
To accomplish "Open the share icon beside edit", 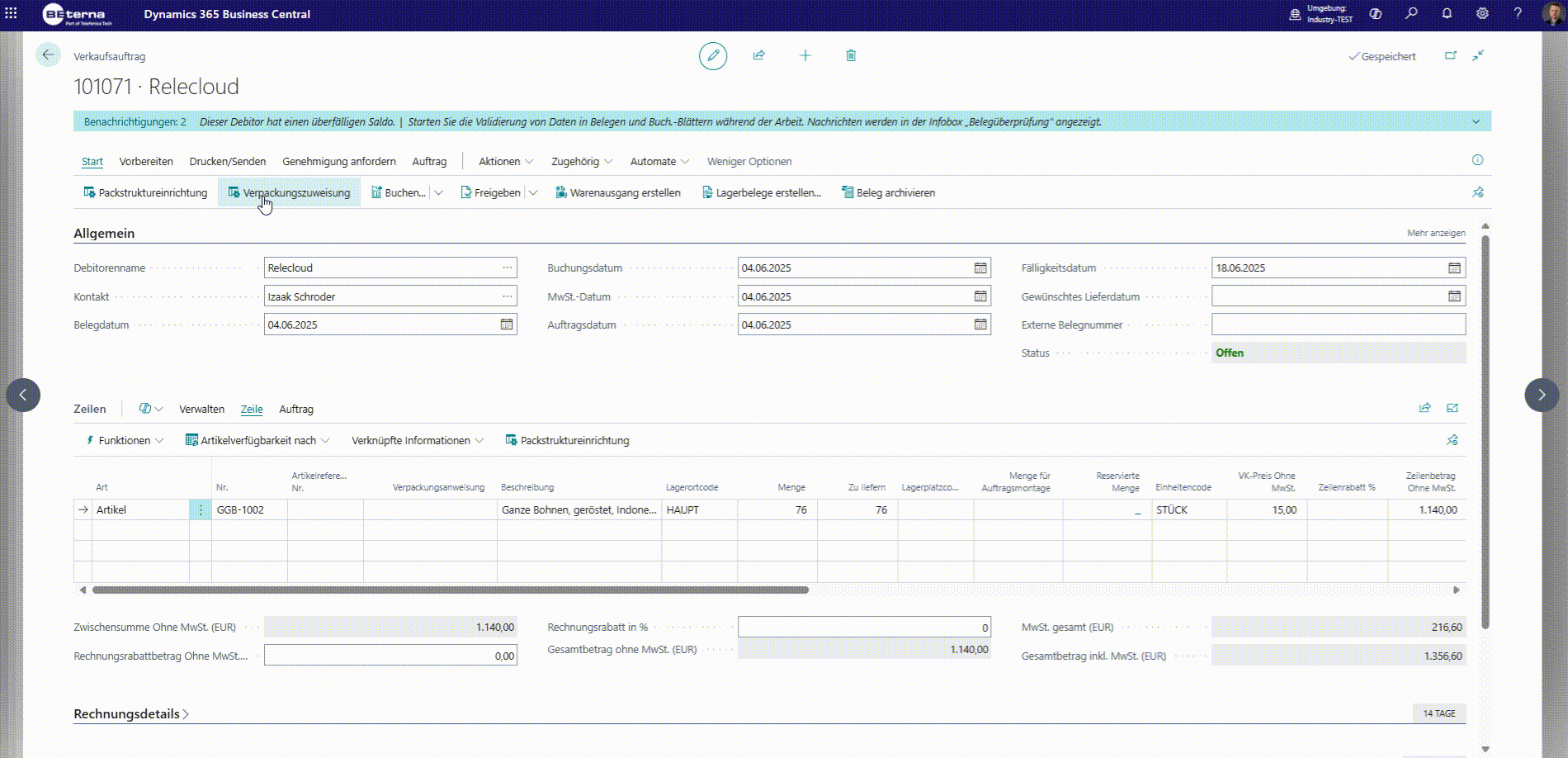I will click(x=759, y=55).
